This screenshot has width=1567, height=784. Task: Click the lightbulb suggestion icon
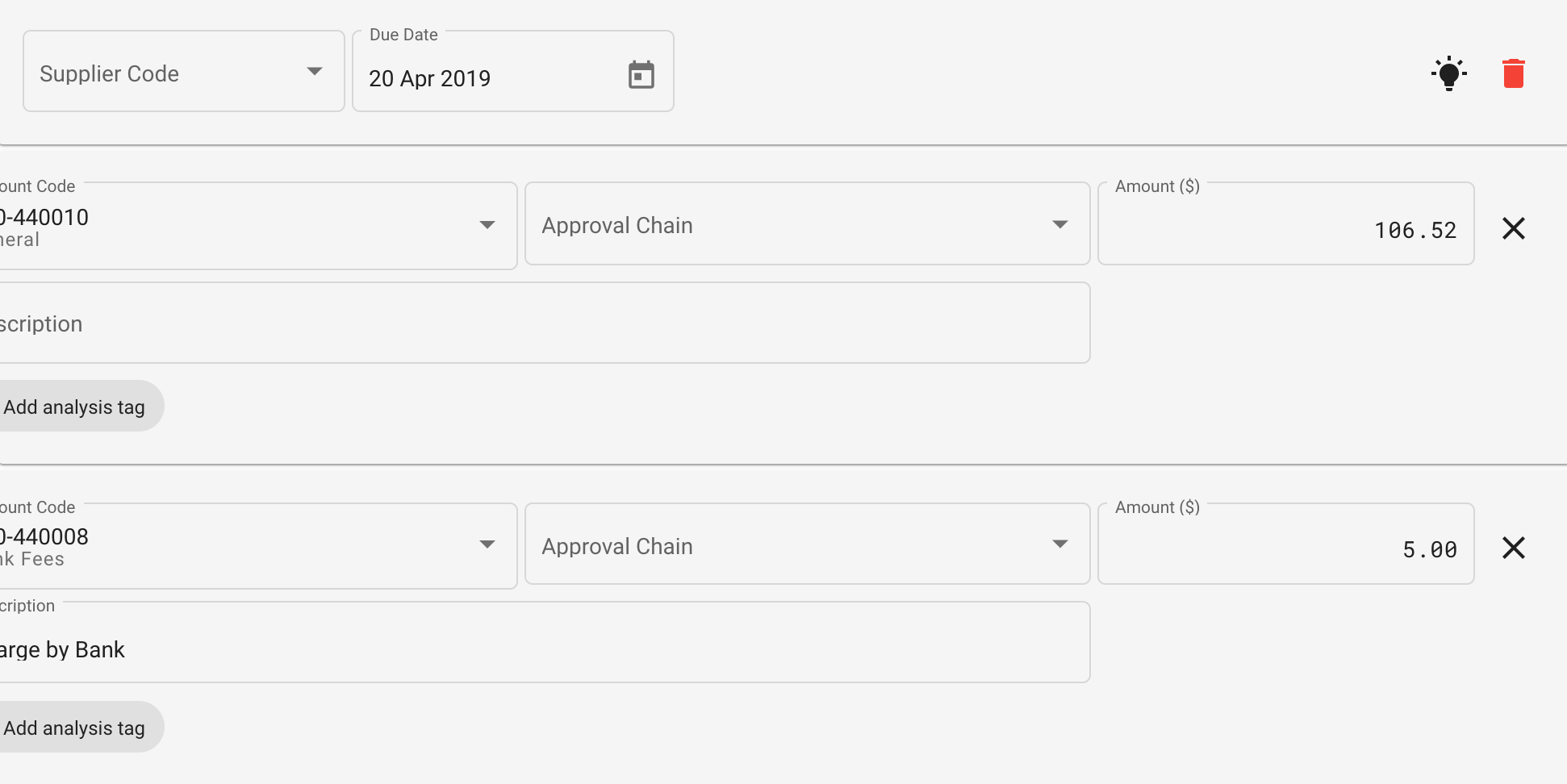pyautogui.click(x=1448, y=73)
